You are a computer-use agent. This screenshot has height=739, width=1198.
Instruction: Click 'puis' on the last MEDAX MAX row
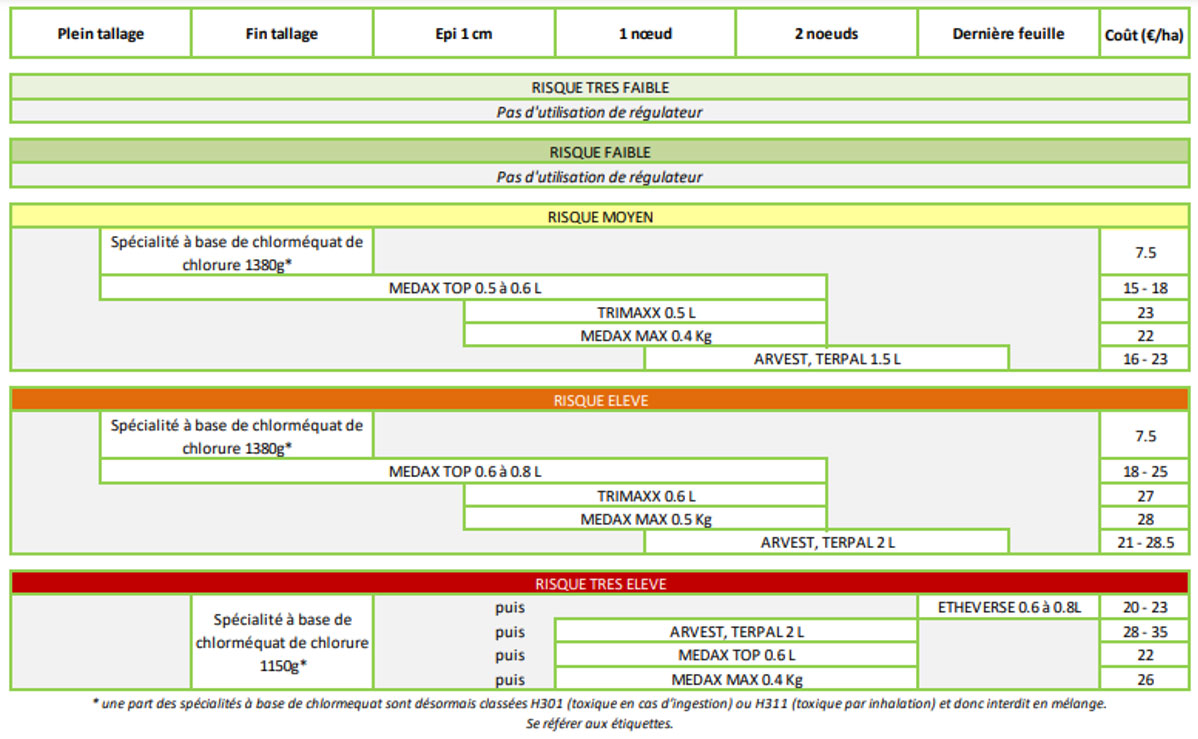tap(510, 679)
